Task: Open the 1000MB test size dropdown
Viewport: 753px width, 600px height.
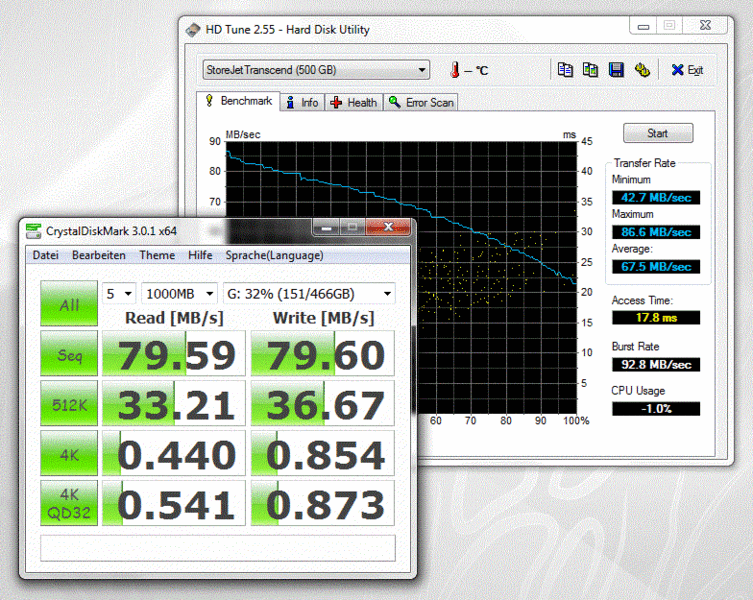Action: (x=180, y=294)
